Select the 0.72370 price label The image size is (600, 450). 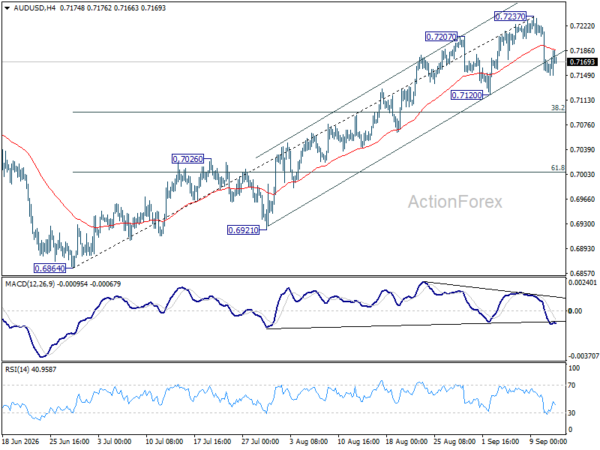510,16
